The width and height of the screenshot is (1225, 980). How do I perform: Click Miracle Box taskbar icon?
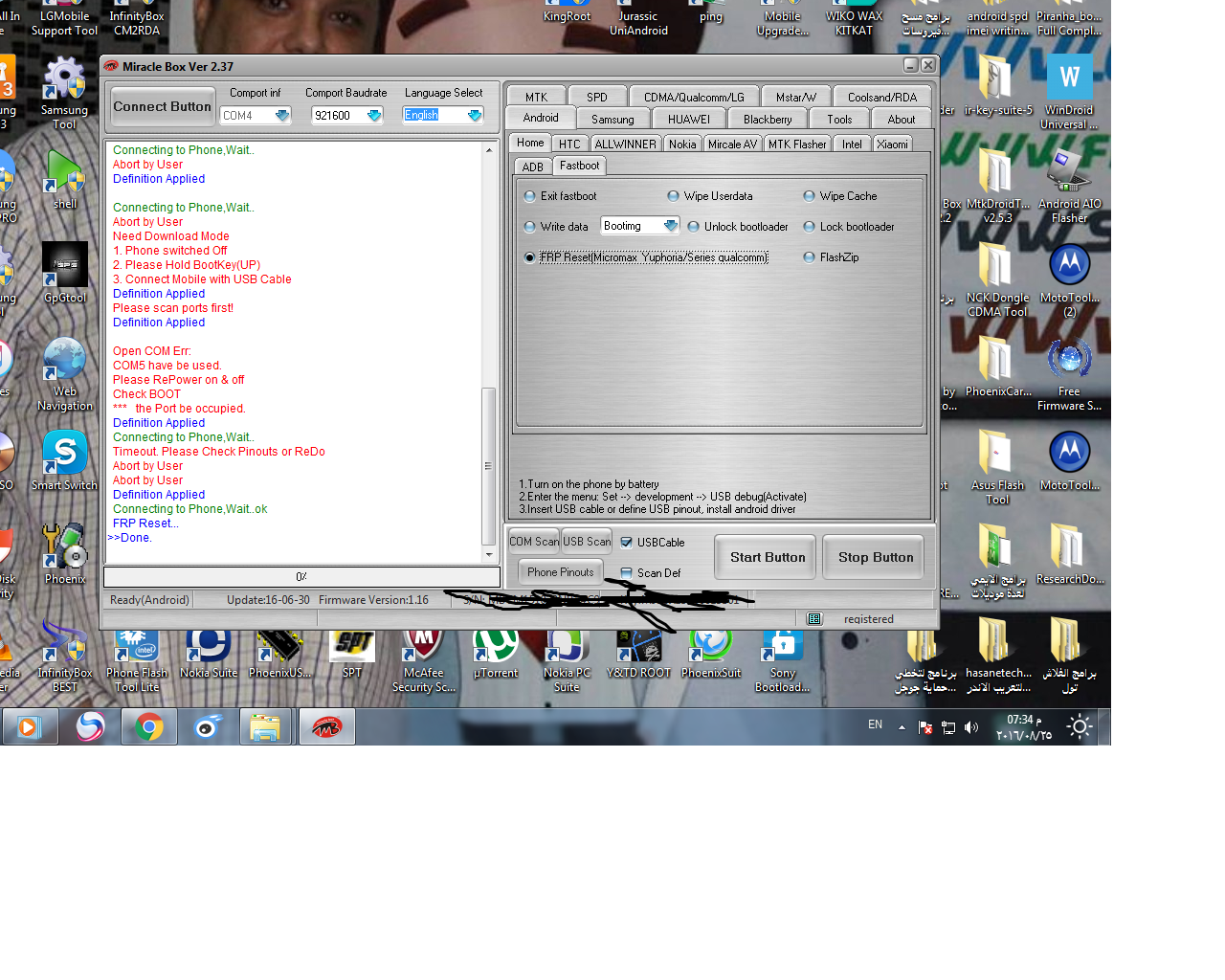point(326,727)
